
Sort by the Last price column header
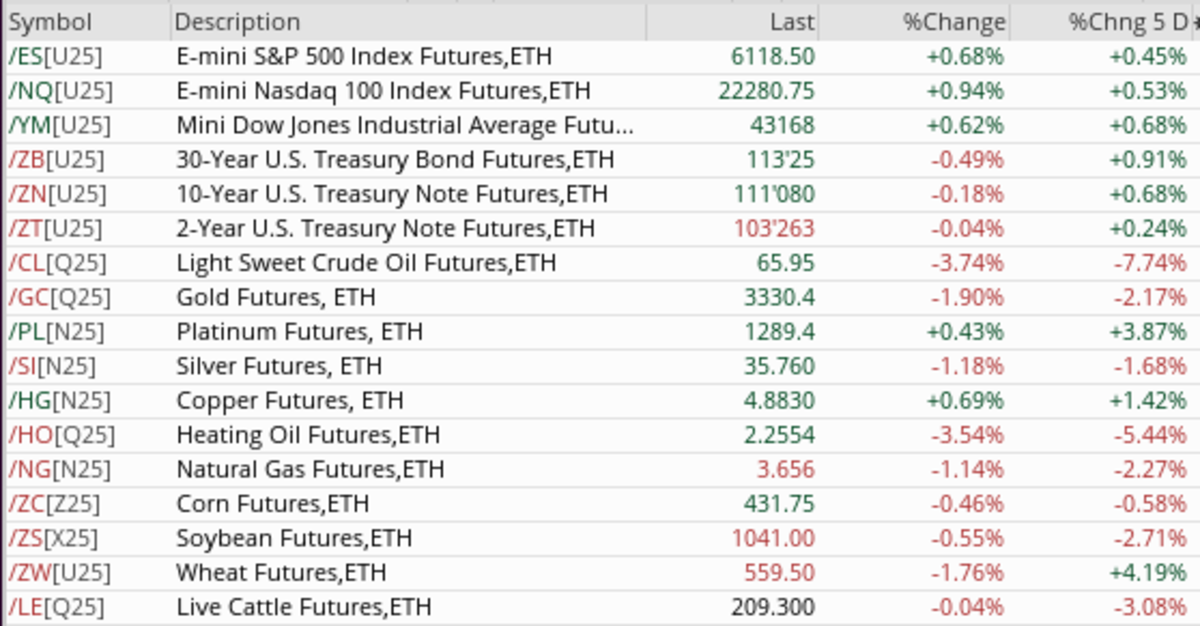792,22
